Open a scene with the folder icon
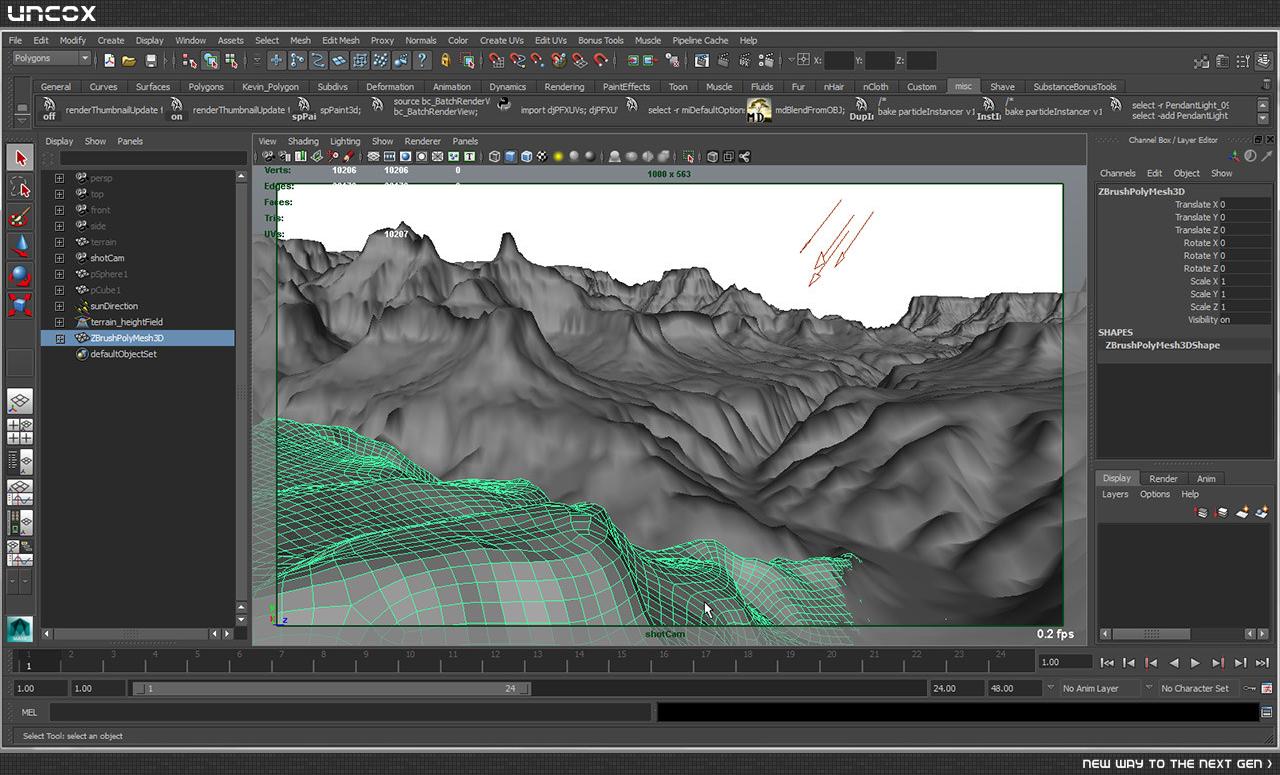Screen dimensions: 1280x775 coord(129,60)
